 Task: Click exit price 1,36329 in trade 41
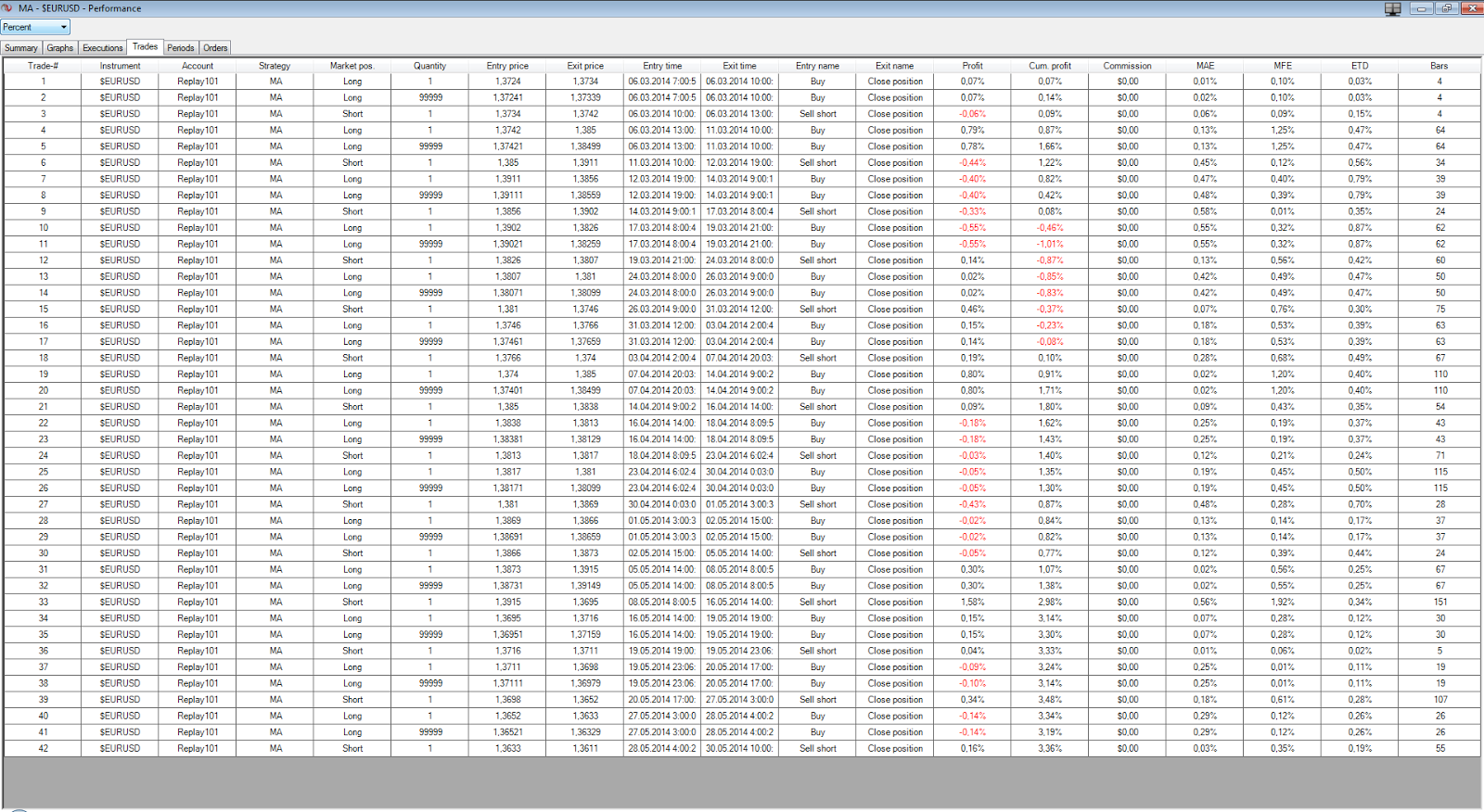pos(585,732)
